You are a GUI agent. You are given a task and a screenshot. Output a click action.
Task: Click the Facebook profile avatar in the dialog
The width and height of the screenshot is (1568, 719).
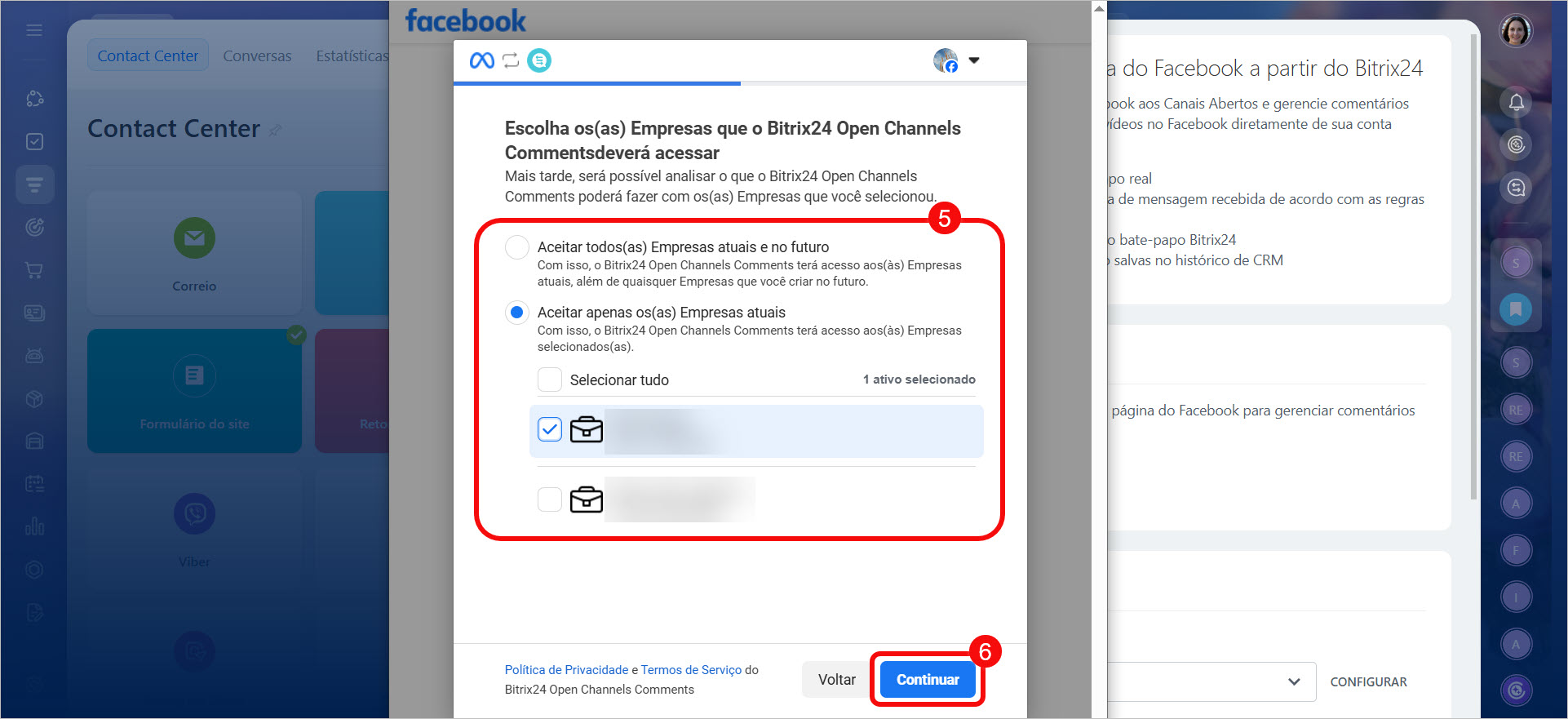(946, 60)
